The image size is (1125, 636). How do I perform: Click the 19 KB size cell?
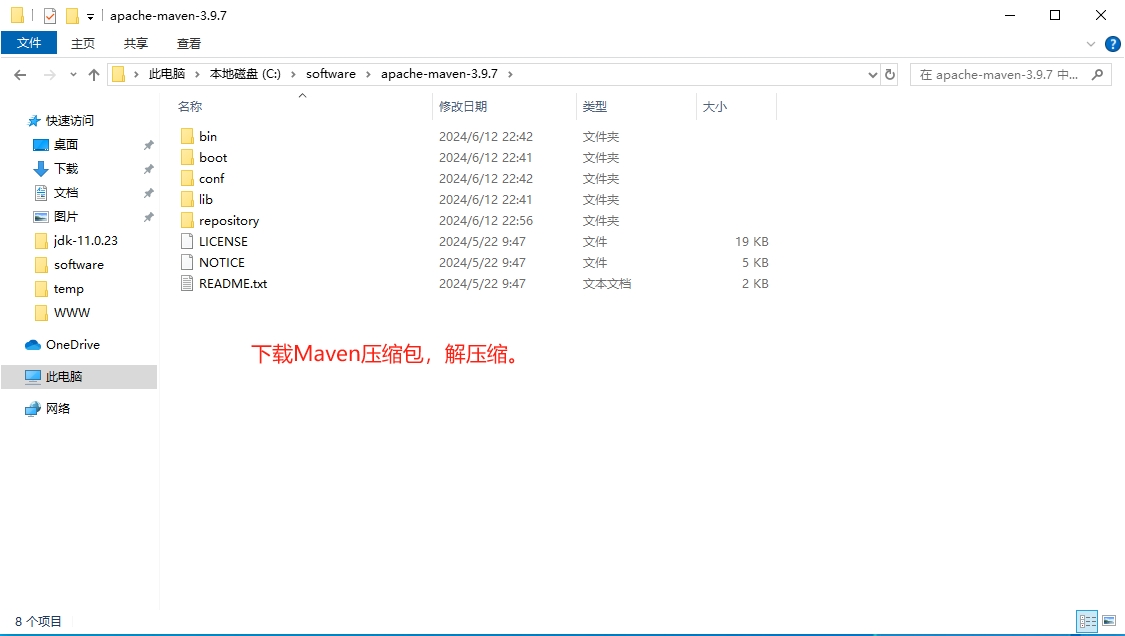751,241
